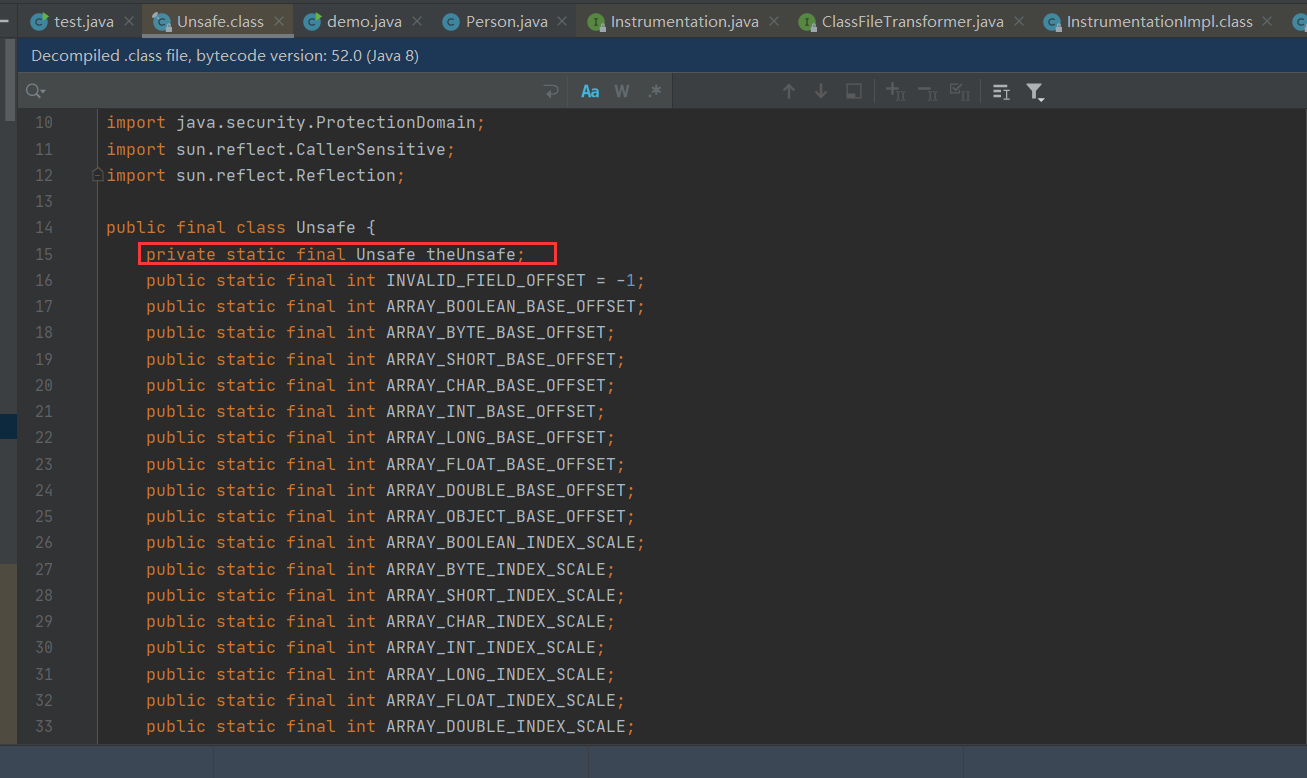Click 'ARRAY_DOUBLE_BASE_OFFSET' identifier
Image resolution: width=1307 pixels, height=778 pixels.
(506, 490)
